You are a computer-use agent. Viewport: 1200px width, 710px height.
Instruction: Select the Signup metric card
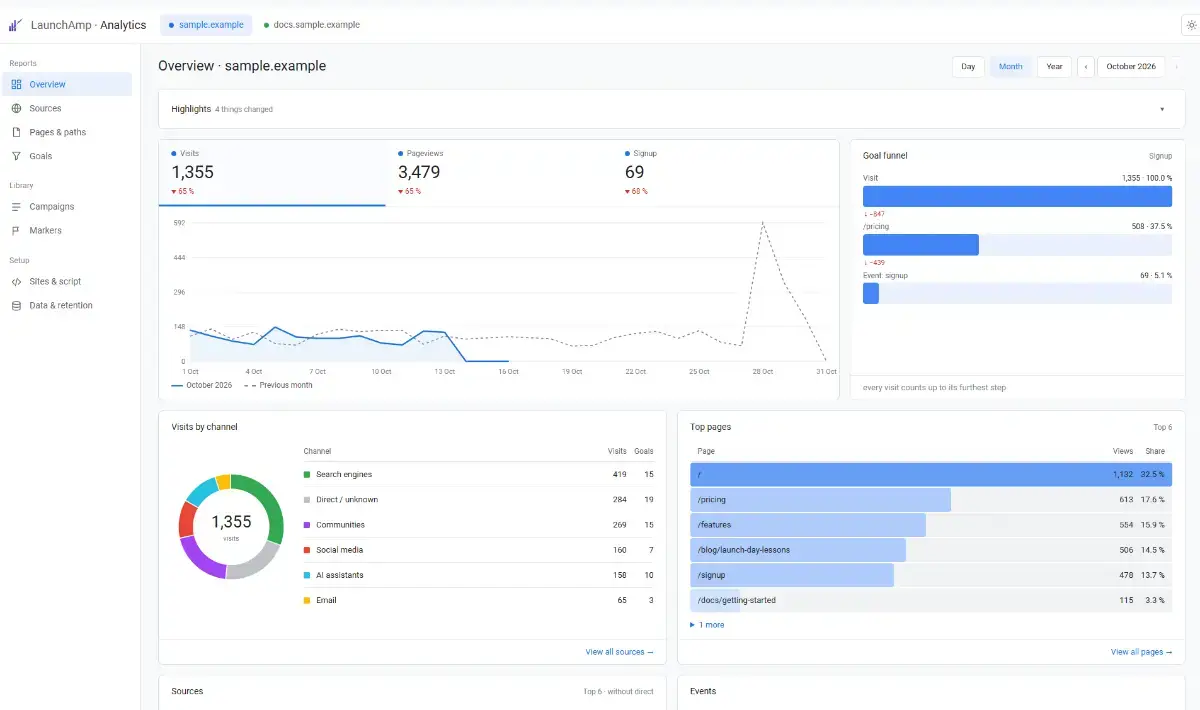click(726, 173)
